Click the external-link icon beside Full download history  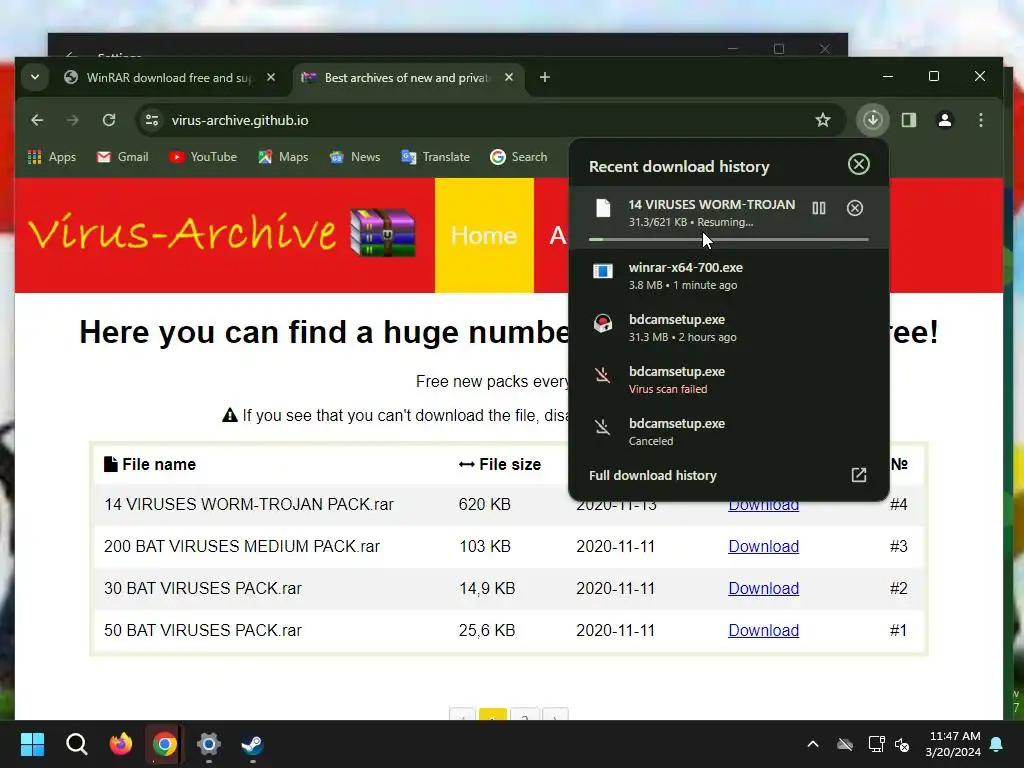pos(859,475)
